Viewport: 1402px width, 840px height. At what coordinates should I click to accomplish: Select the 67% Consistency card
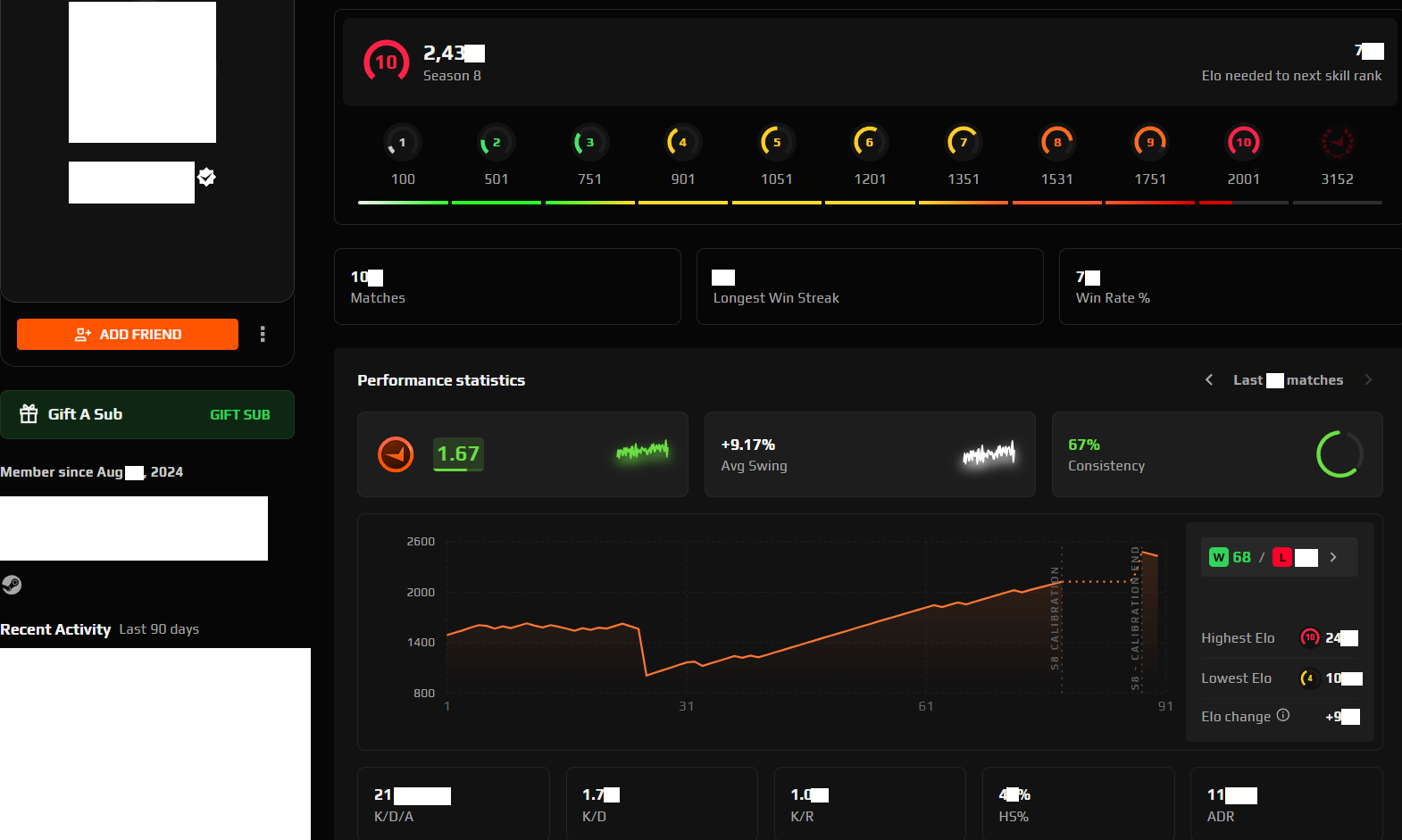tap(1216, 454)
